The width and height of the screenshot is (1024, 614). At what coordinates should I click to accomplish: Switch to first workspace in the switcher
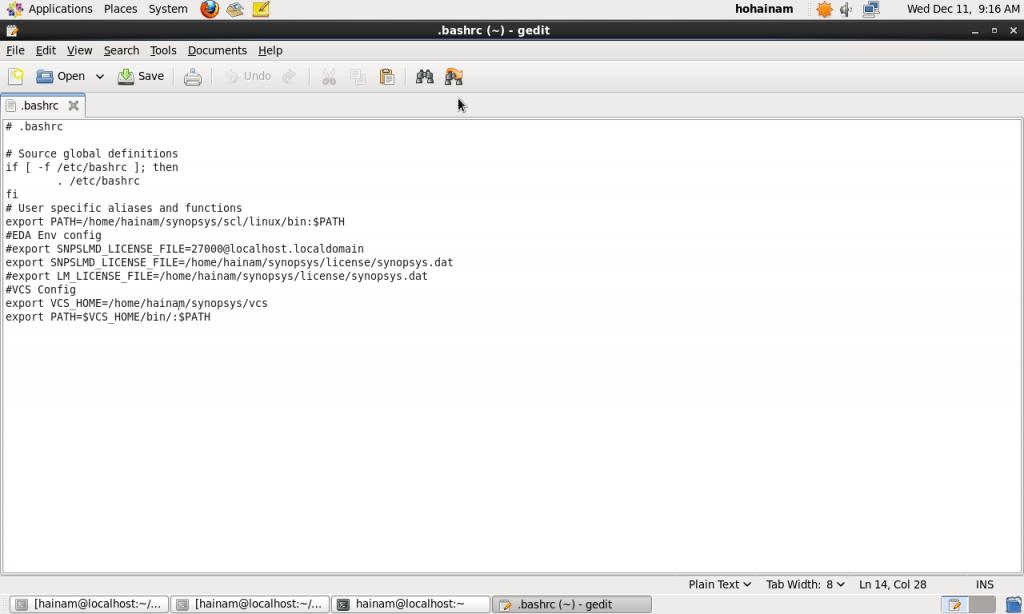(955, 604)
